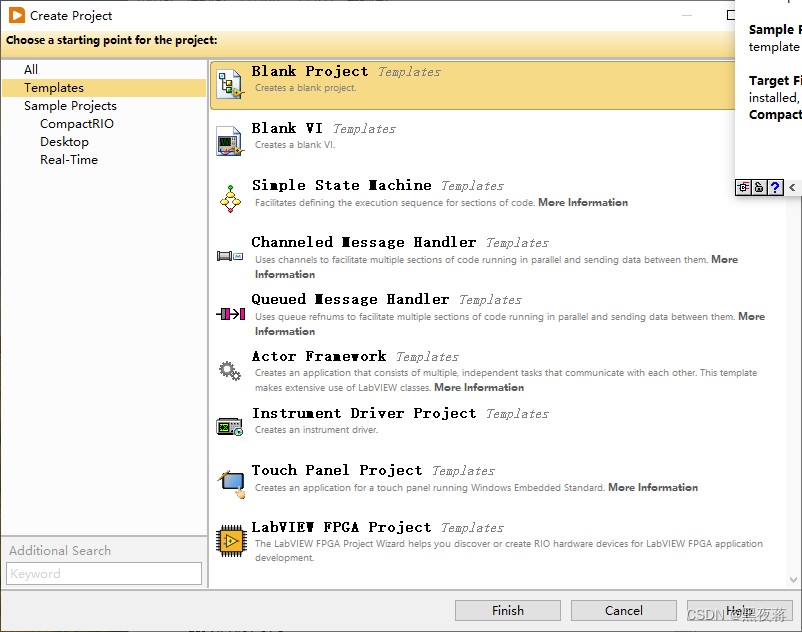Open More Information for Simple State Machine
The height and width of the screenshot is (632, 802).
pyautogui.click(x=583, y=202)
